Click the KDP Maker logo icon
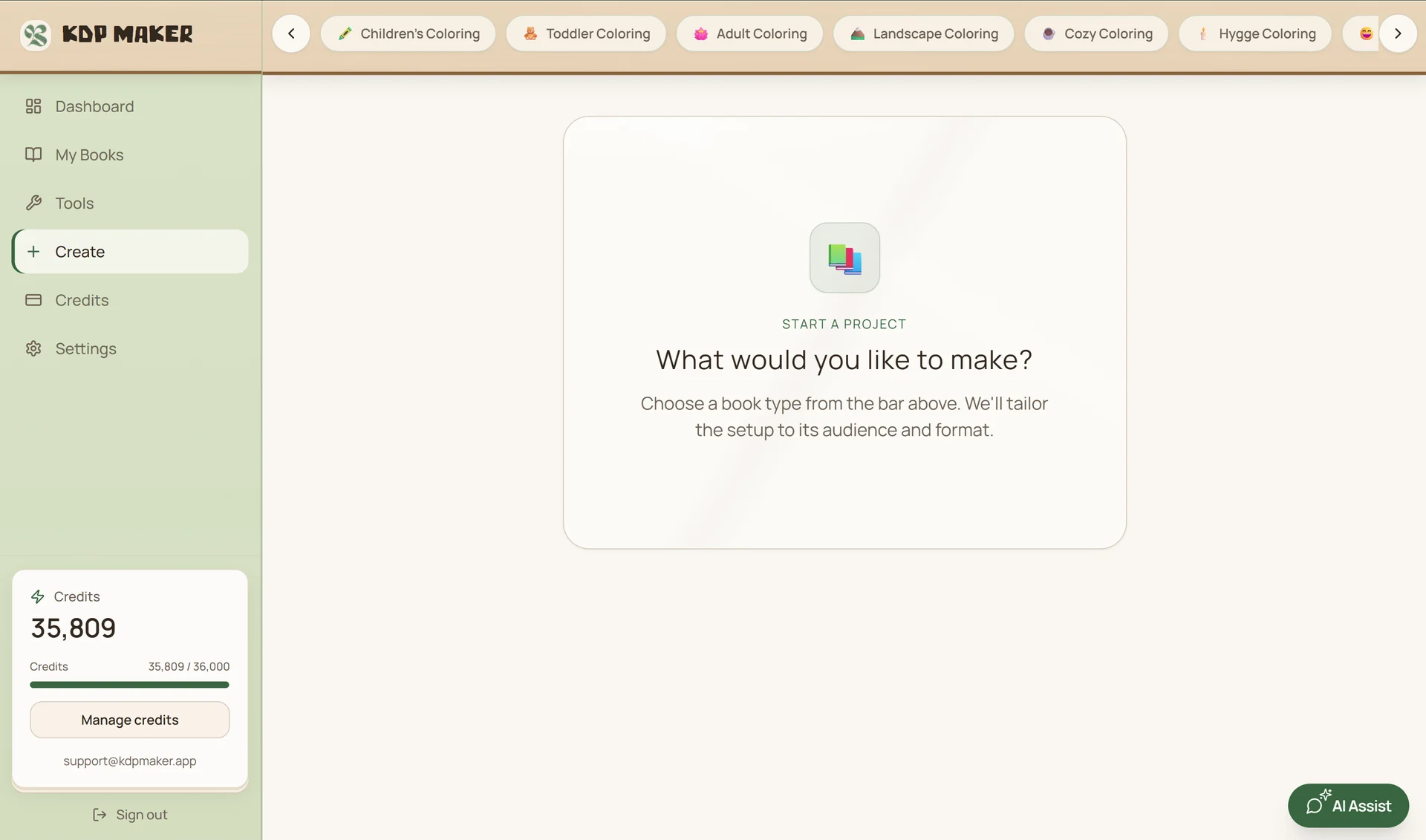This screenshot has height=840, width=1426. (x=36, y=34)
